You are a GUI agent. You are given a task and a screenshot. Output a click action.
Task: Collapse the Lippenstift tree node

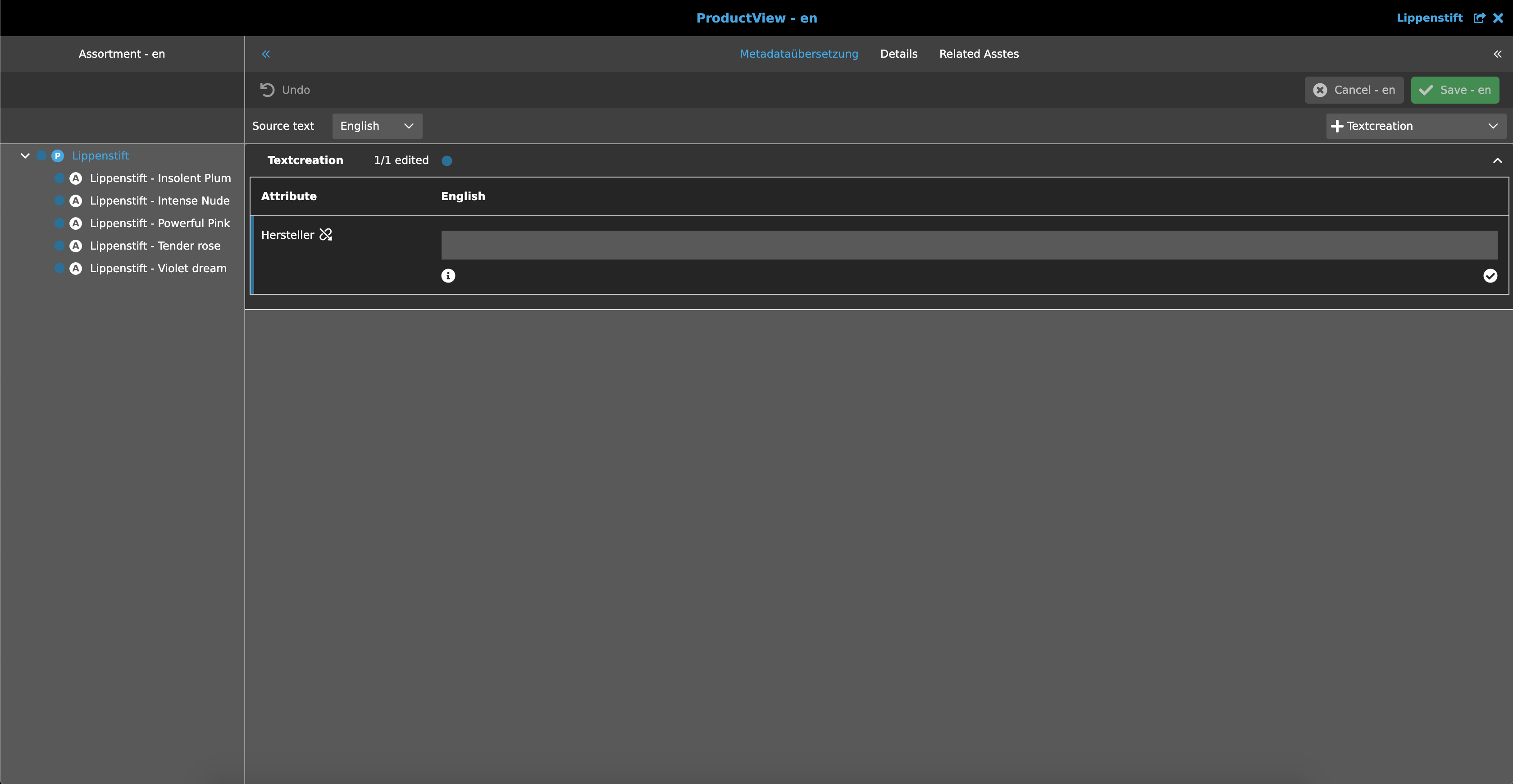click(25, 155)
